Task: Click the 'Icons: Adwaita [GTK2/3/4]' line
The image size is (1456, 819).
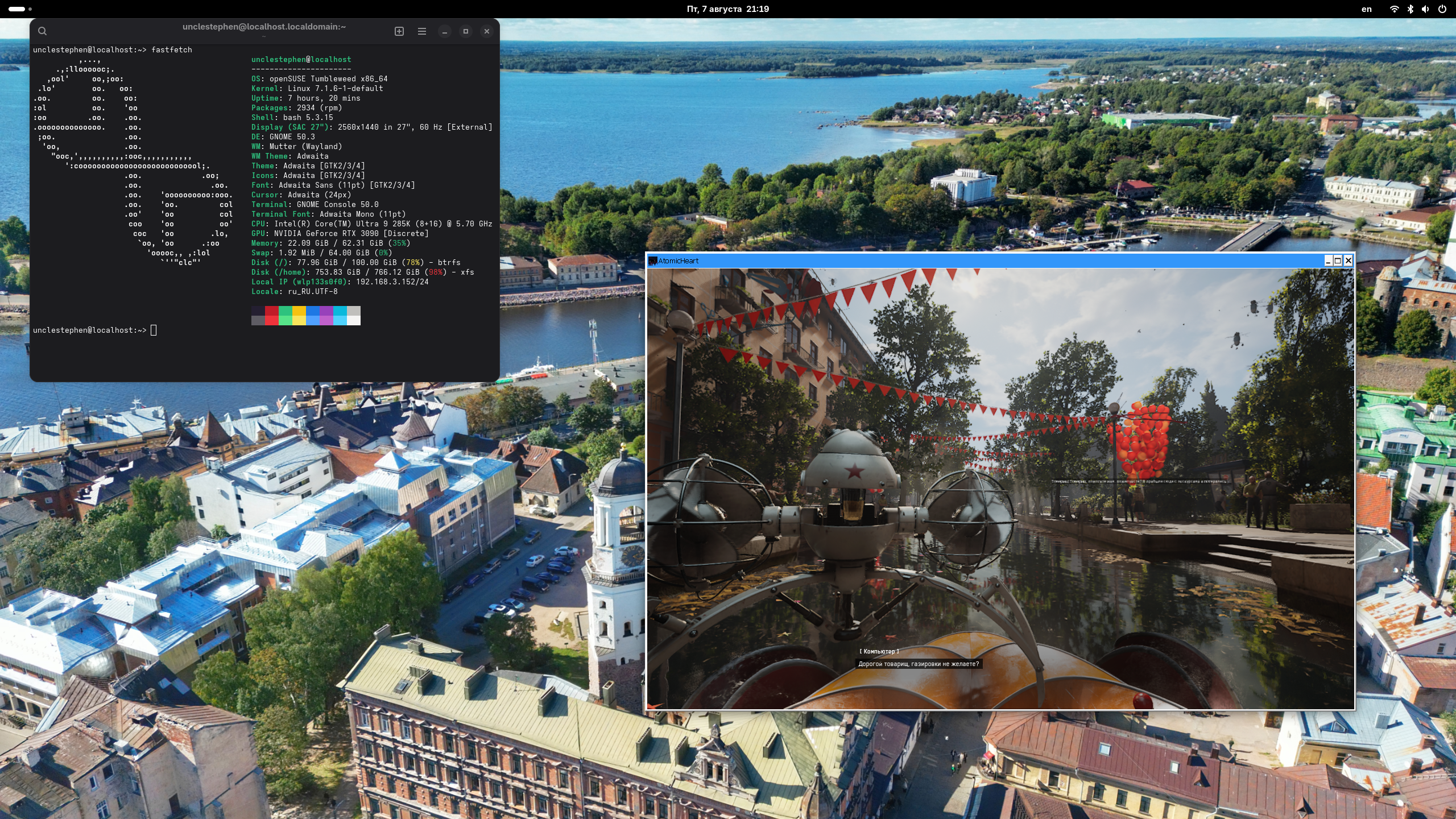Action: tap(308, 176)
